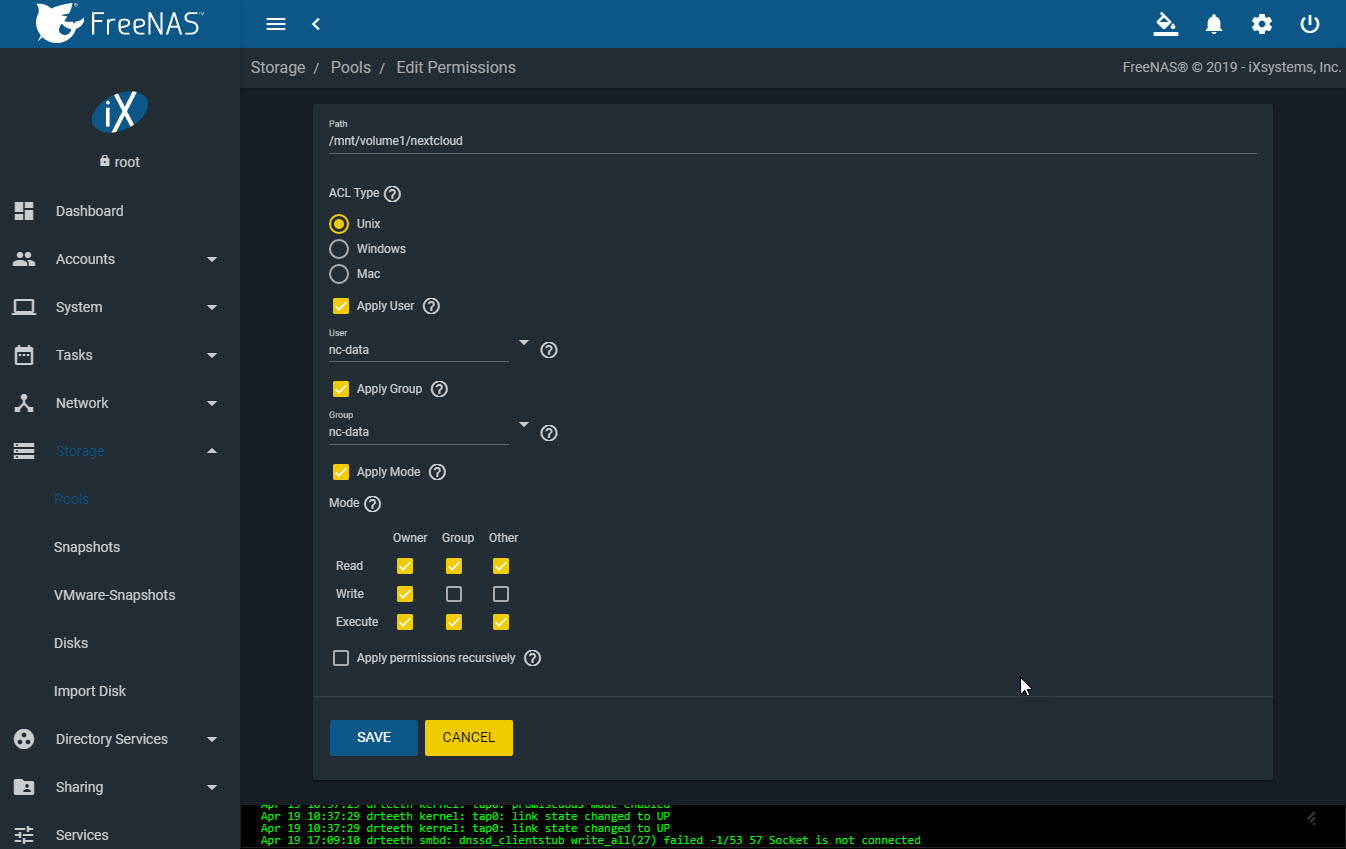Click the Sharing folder icon
The height and width of the screenshot is (849, 1346).
tap(24, 787)
